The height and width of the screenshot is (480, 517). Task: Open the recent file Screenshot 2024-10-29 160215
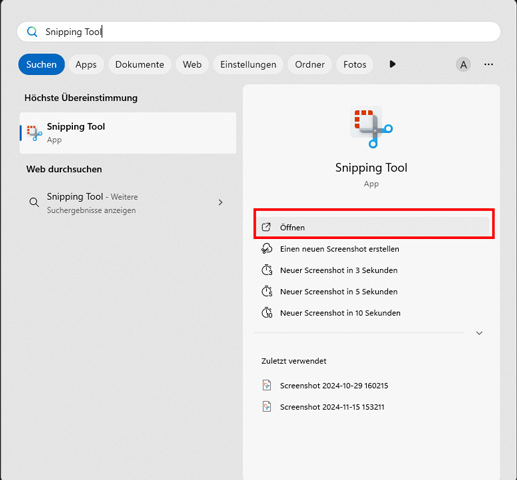click(373, 386)
